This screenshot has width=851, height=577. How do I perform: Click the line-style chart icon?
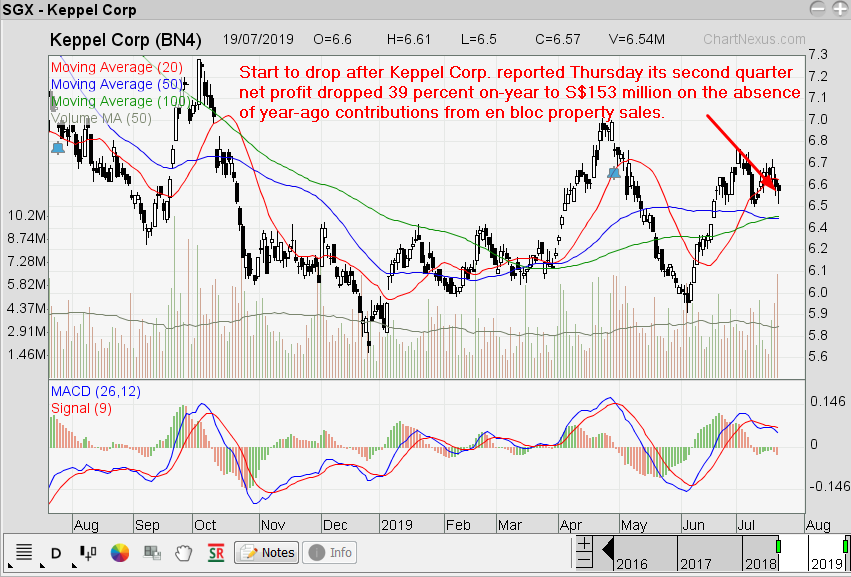click(x=24, y=552)
